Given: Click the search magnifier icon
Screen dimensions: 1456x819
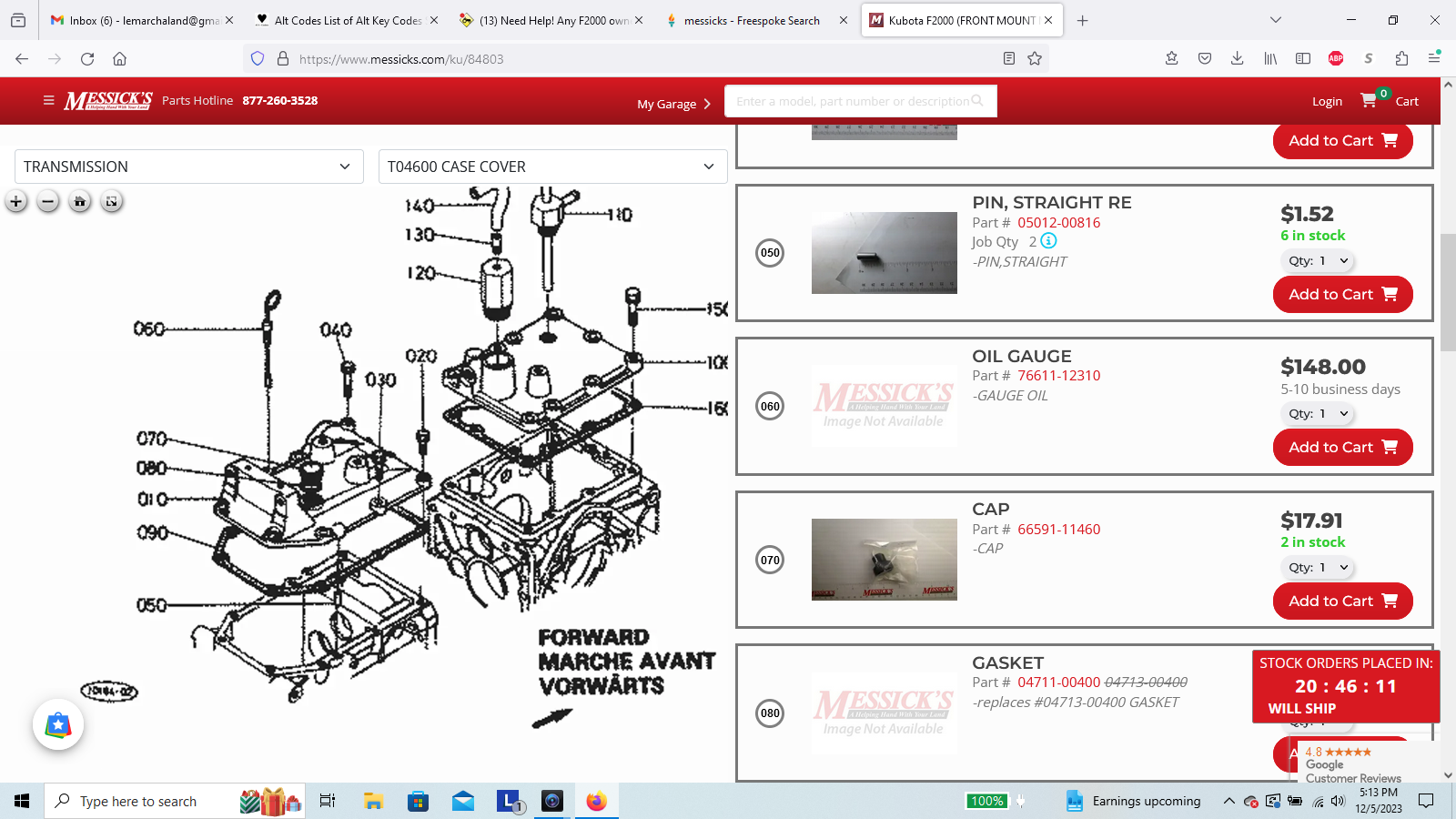Looking at the screenshot, I should click(977, 101).
